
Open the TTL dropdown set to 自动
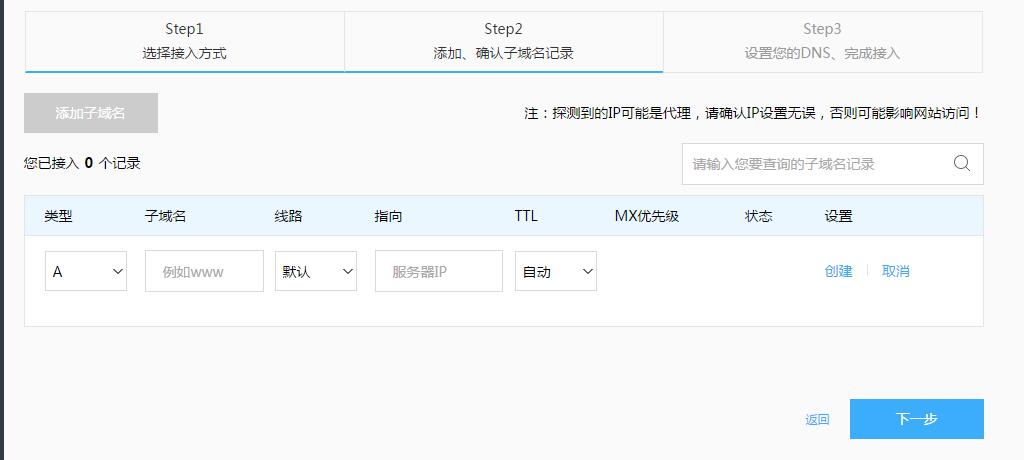pyautogui.click(x=556, y=271)
